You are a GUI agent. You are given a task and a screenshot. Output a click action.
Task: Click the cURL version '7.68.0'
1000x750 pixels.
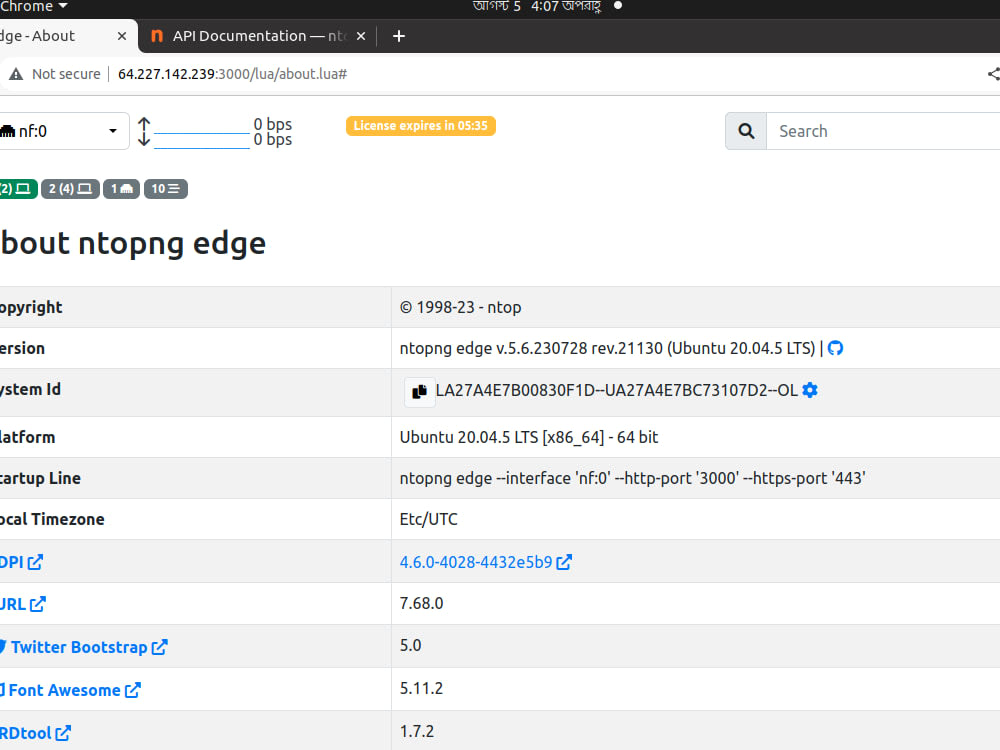(x=422, y=603)
